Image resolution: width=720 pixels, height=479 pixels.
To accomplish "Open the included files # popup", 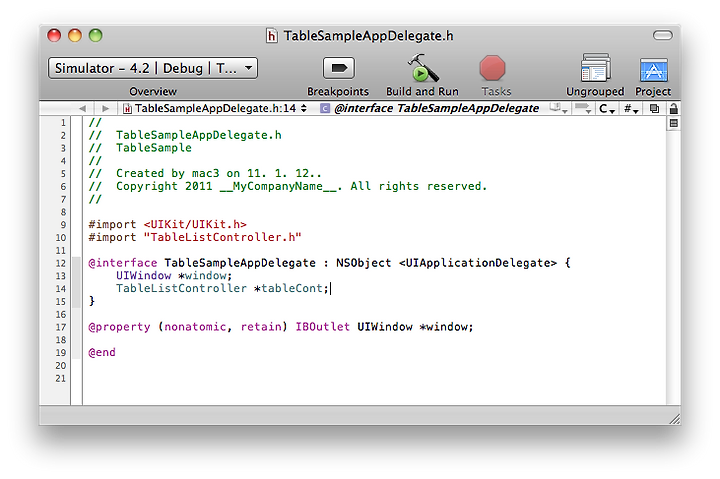I will click(x=631, y=109).
